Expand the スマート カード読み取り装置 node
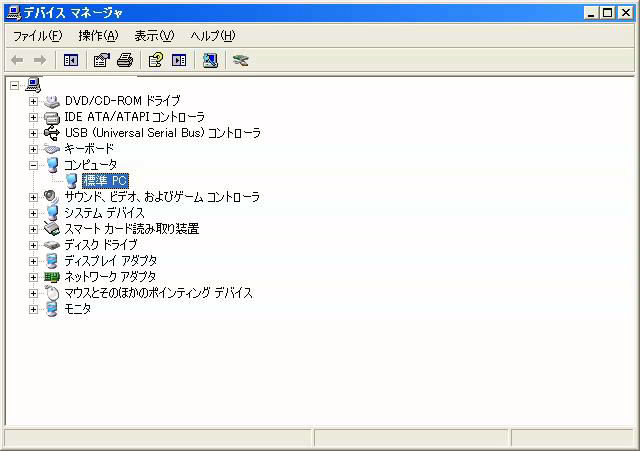 point(33,229)
